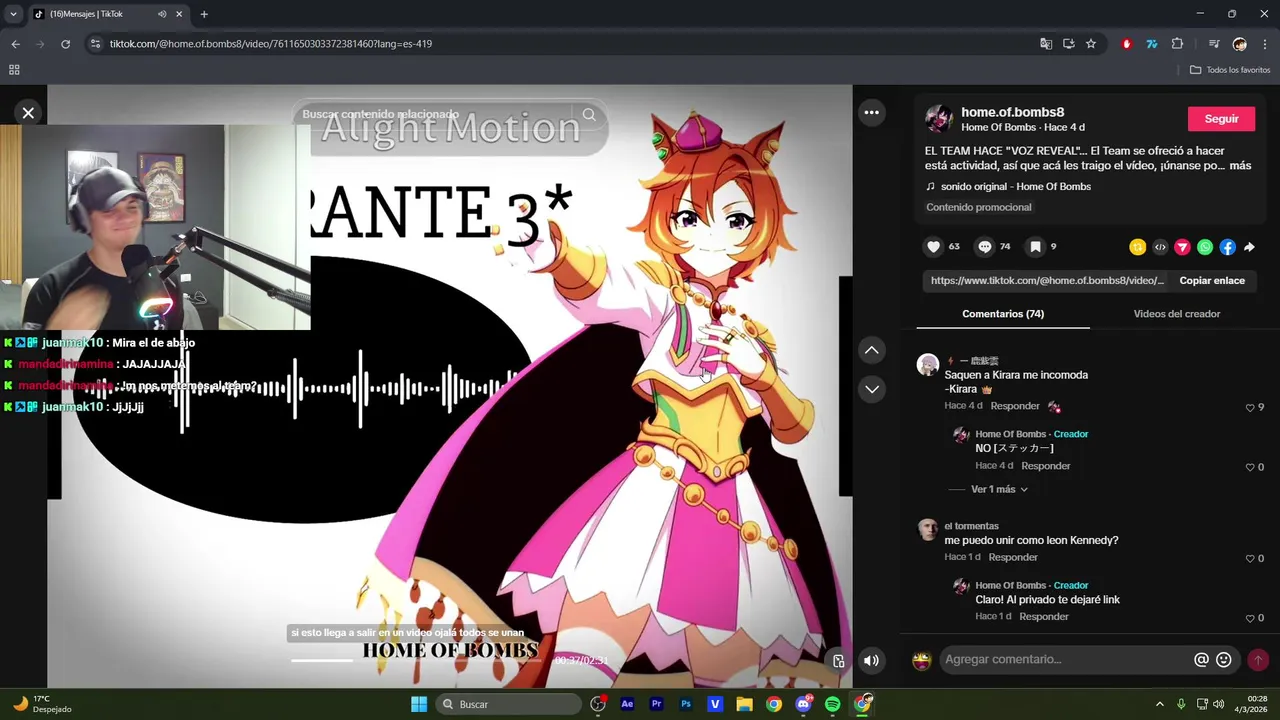This screenshot has width=1280, height=720.
Task: Click the browser address bar URL
Action: (270, 44)
